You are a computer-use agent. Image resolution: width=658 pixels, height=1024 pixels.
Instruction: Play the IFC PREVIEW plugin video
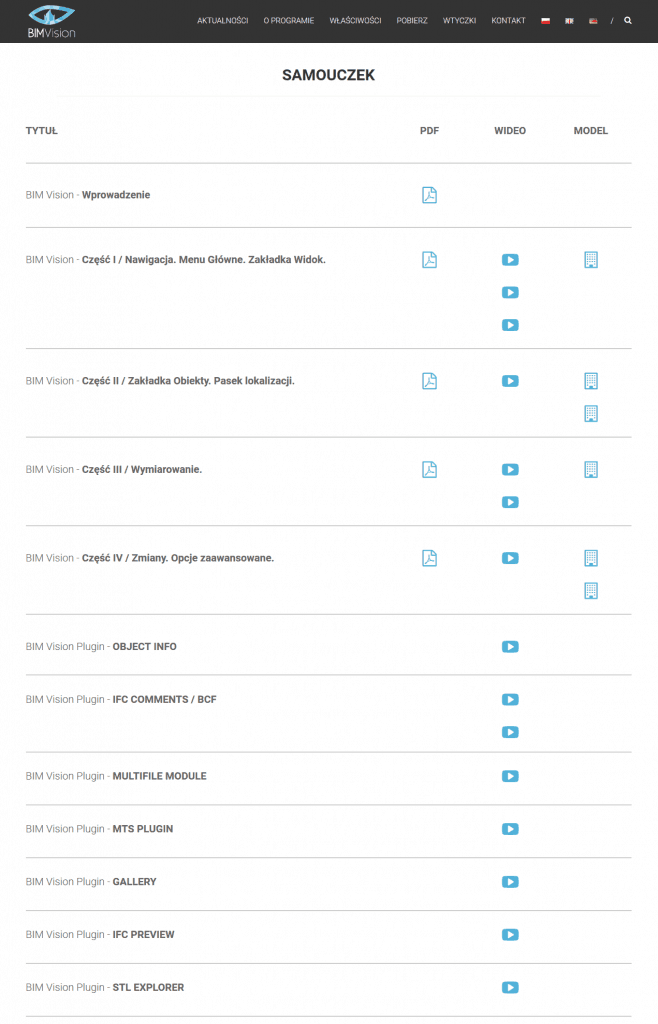click(510, 935)
